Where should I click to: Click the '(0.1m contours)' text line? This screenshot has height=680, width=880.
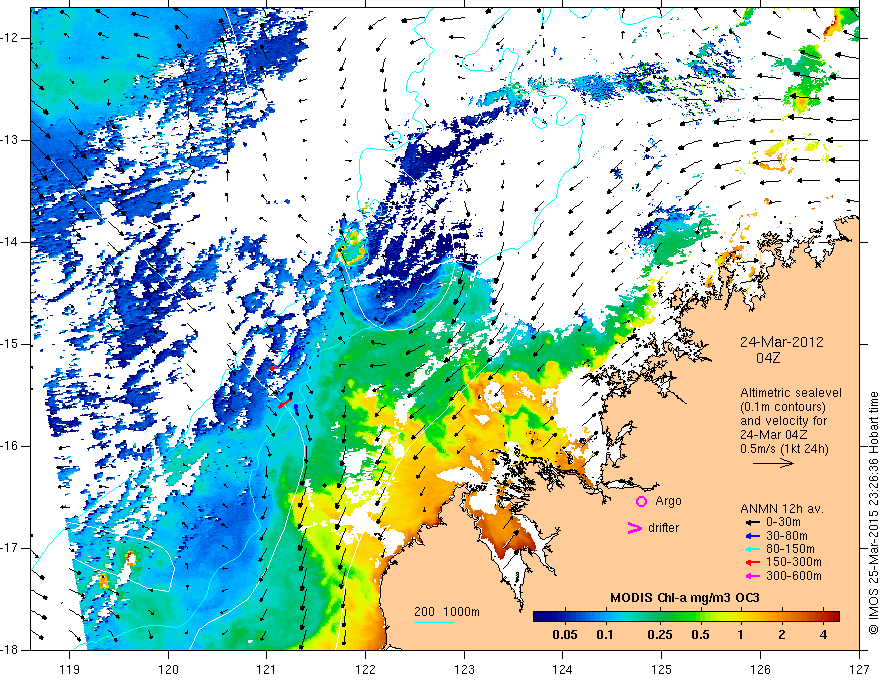click(x=783, y=407)
